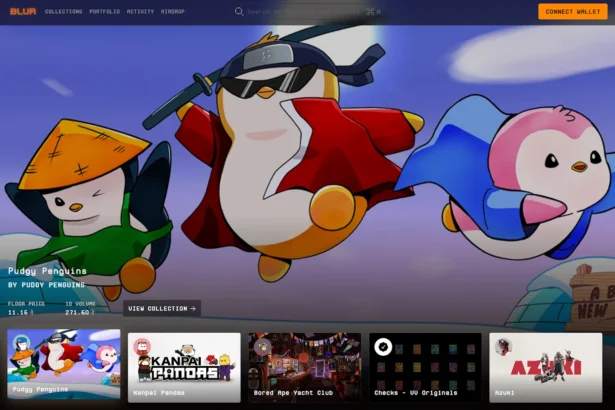Open the Checks - VV Originals card

pos(425,368)
